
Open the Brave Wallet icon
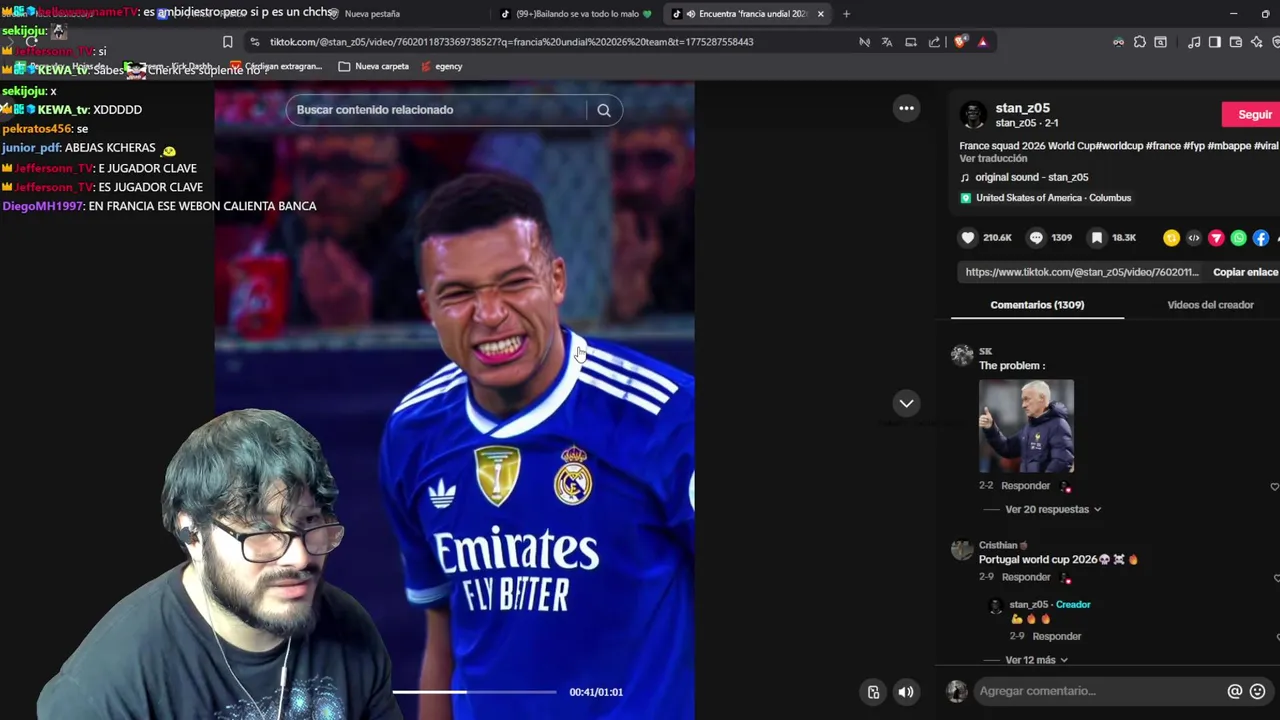(1236, 42)
